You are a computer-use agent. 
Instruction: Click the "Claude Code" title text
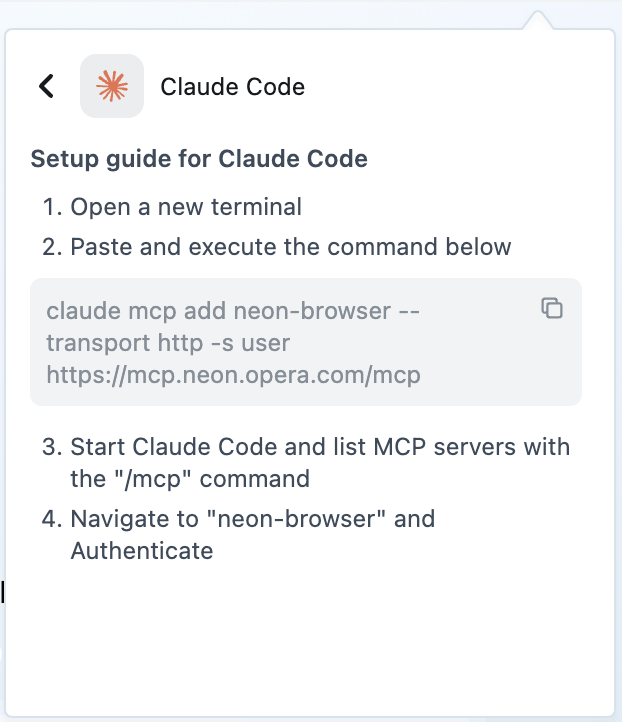(232, 87)
